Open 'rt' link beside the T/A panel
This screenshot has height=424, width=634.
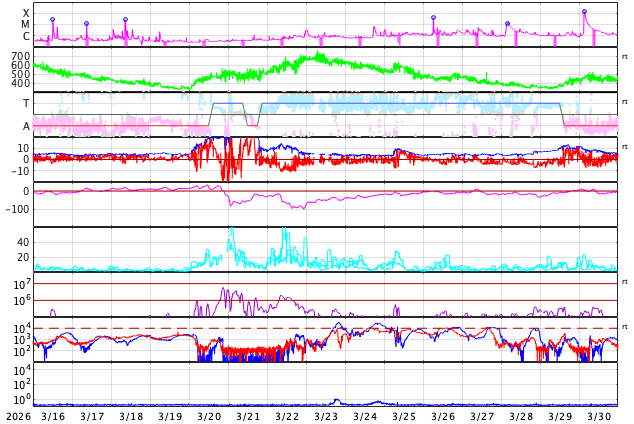[x=624, y=101]
